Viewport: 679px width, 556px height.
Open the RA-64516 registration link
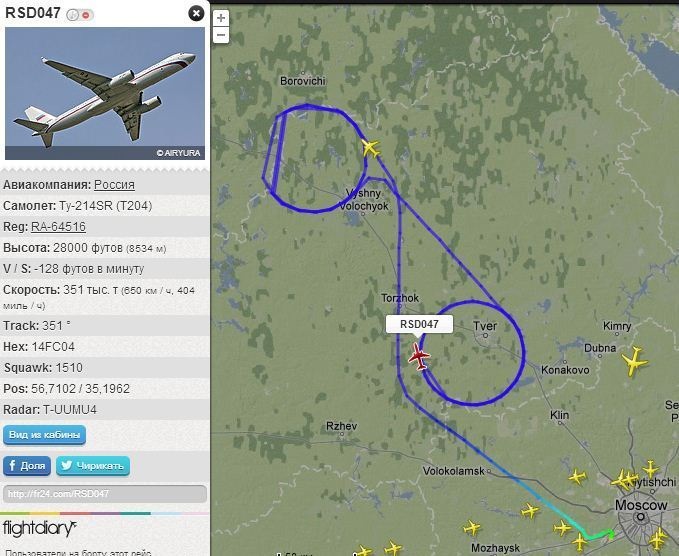tap(58, 227)
